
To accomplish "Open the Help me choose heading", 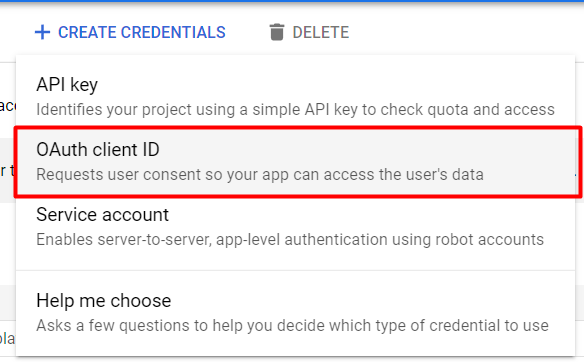I will click(x=104, y=301).
